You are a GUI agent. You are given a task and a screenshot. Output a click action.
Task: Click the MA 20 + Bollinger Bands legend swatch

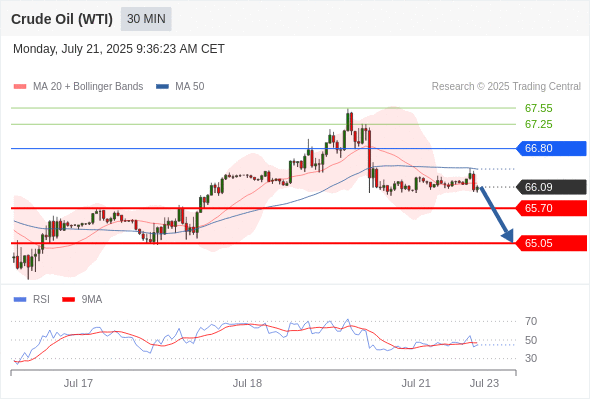(x=20, y=87)
